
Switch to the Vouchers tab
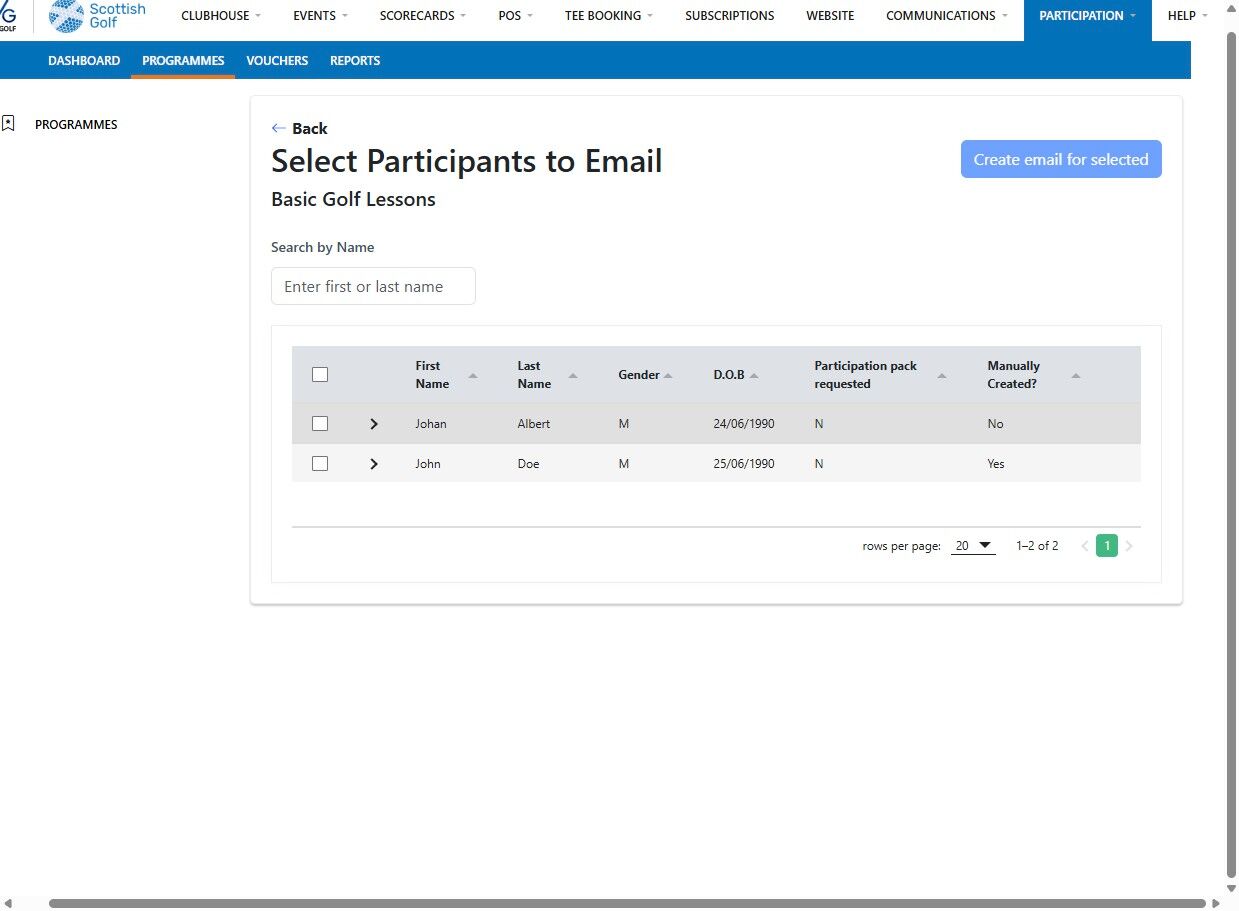point(277,61)
